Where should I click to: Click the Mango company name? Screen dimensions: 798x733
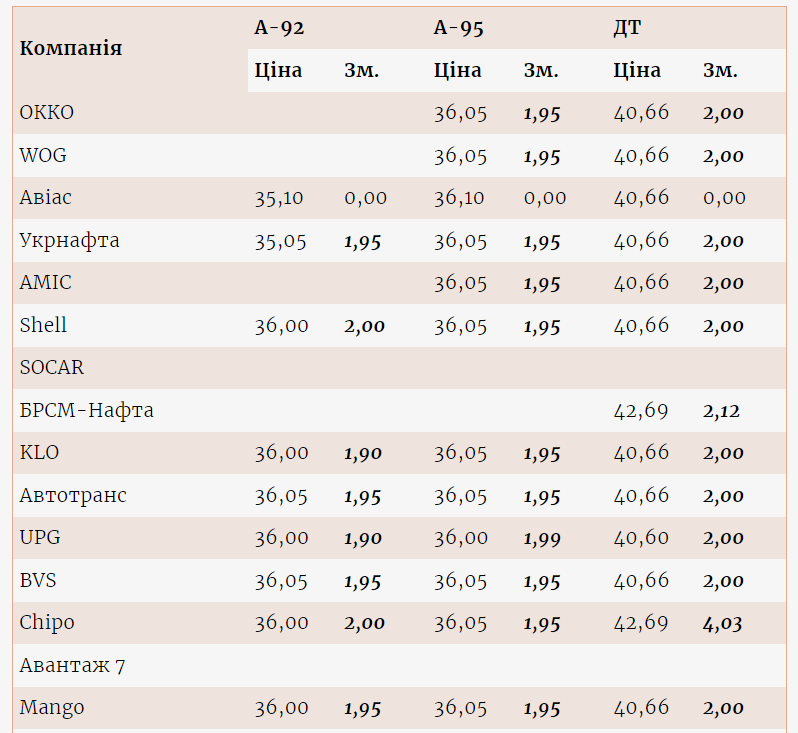(52, 708)
